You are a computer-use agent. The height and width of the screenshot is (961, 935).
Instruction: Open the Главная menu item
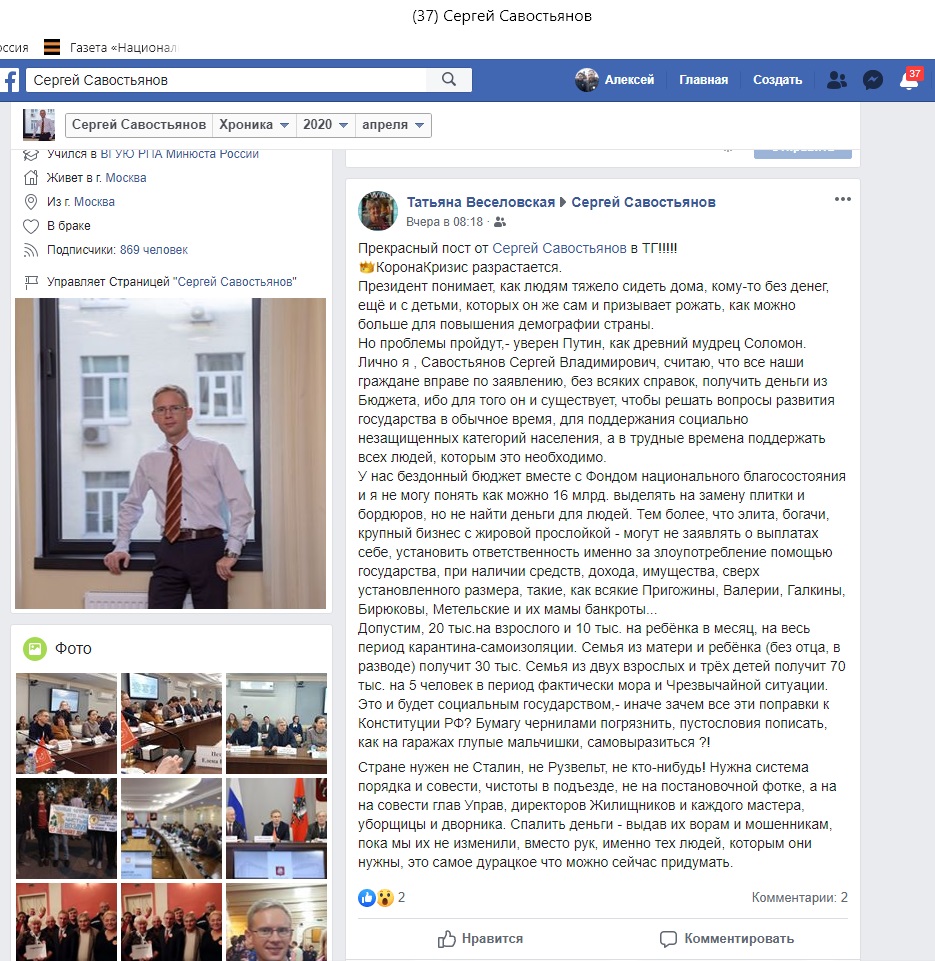pos(703,80)
